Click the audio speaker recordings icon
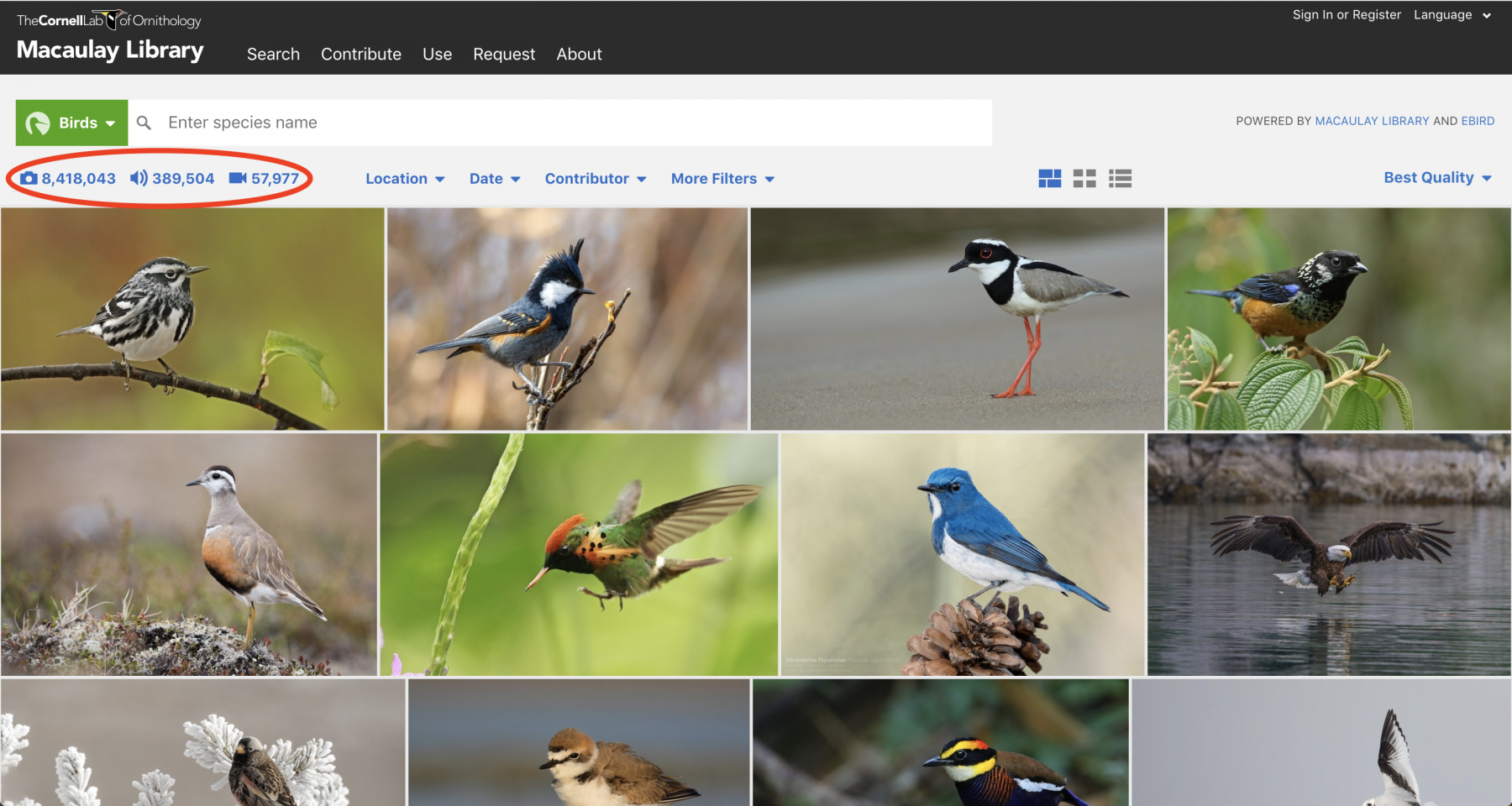This screenshot has height=806, width=1512. tap(139, 178)
